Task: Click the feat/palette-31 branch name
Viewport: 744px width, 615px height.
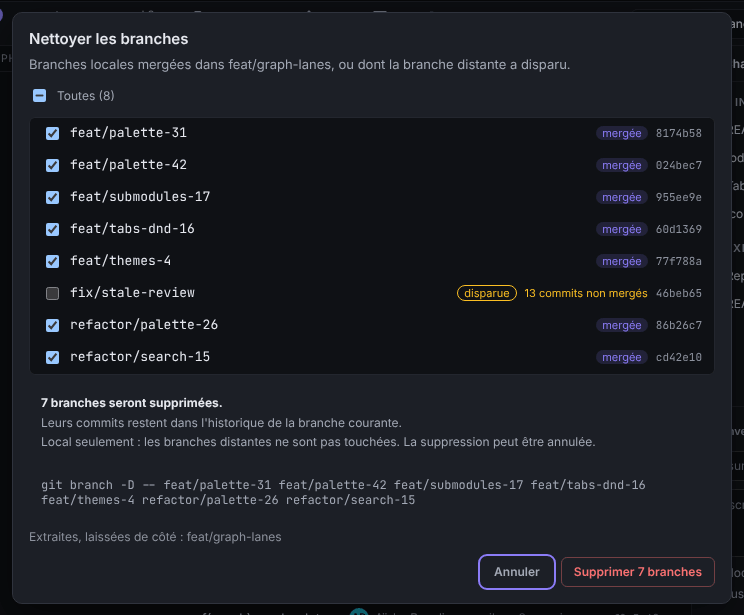Action: (129, 133)
